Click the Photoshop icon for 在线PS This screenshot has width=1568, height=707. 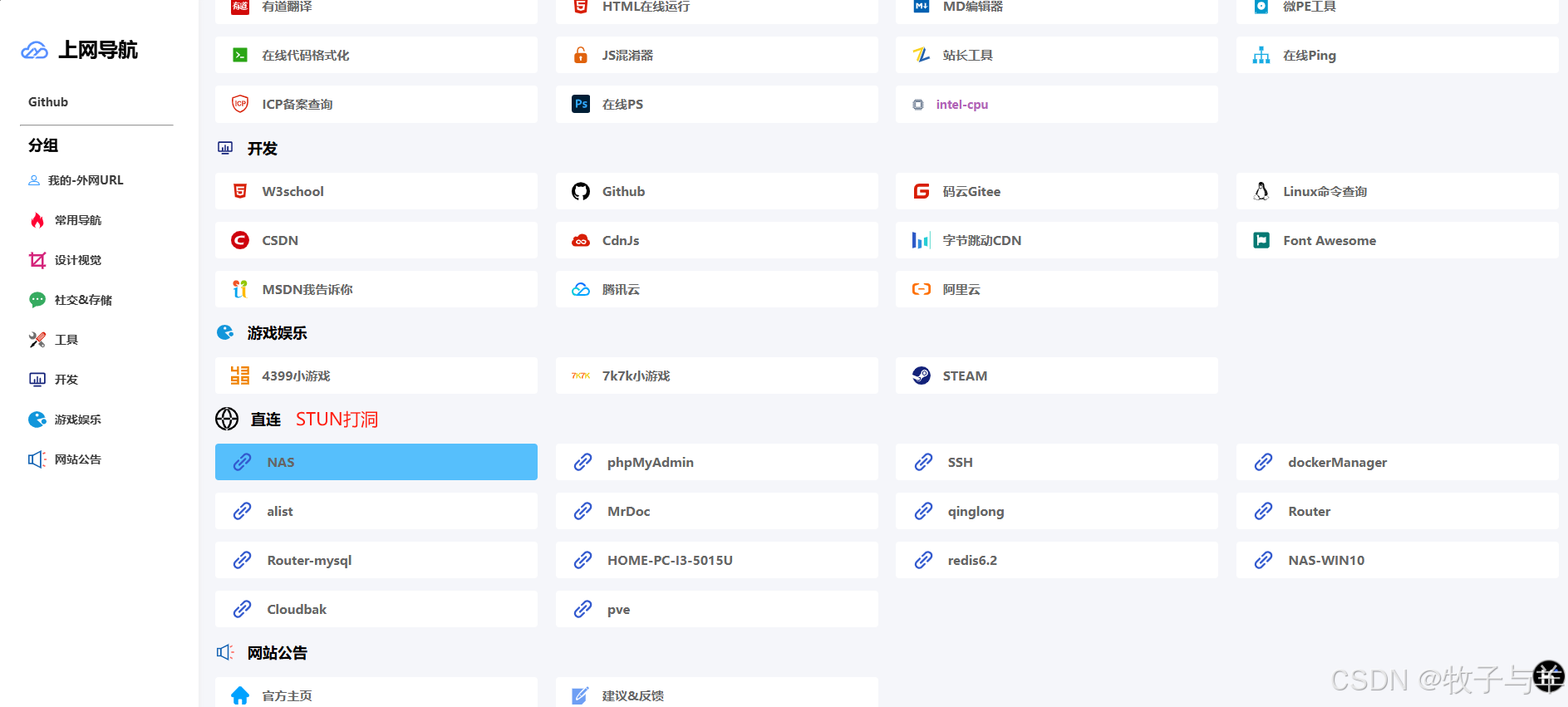point(581,104)
